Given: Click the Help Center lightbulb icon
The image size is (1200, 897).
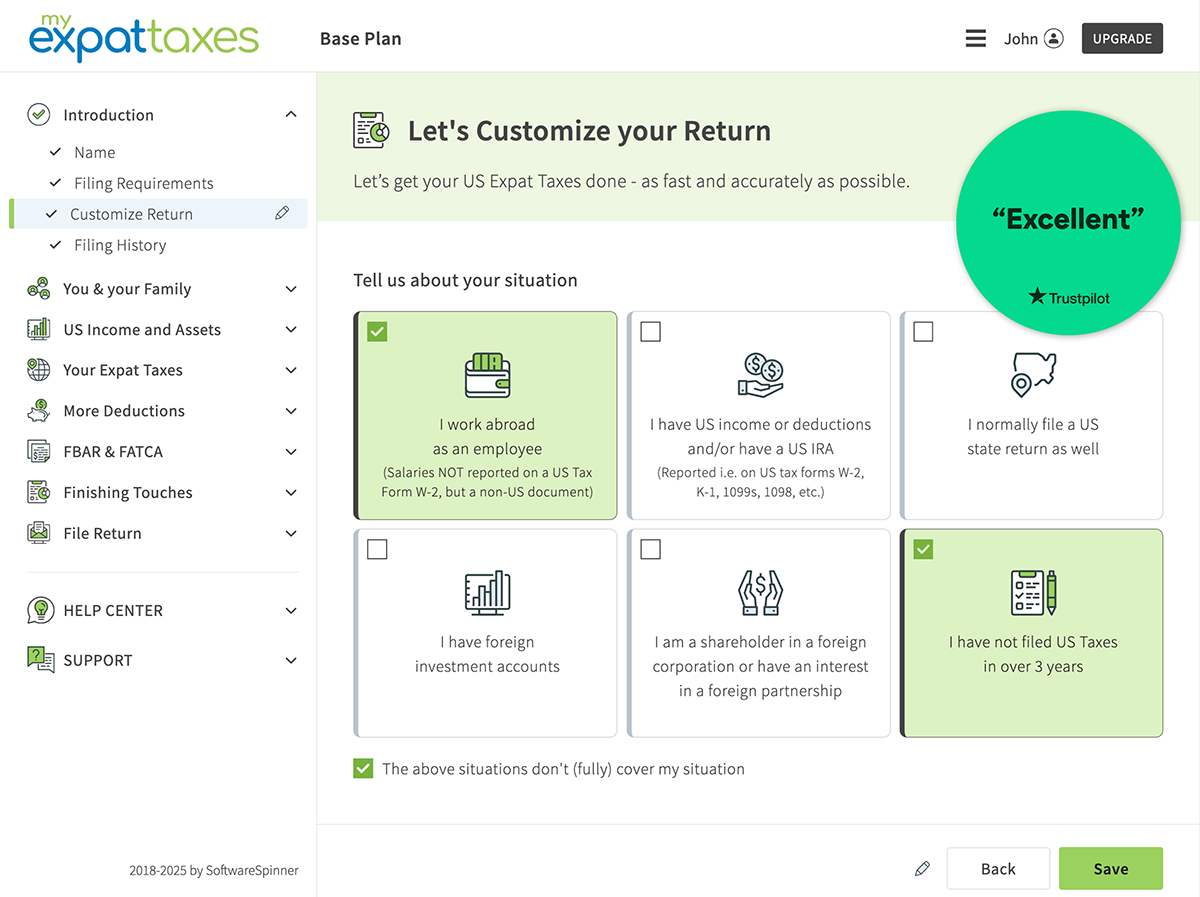Looking at the screenshot, I should [x=40, y=610].
